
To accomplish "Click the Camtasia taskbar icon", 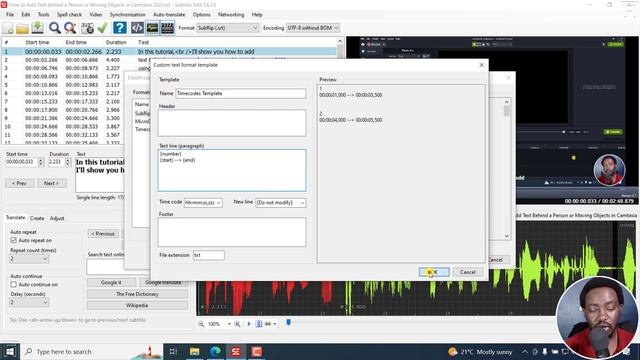I will coord(257,351).
